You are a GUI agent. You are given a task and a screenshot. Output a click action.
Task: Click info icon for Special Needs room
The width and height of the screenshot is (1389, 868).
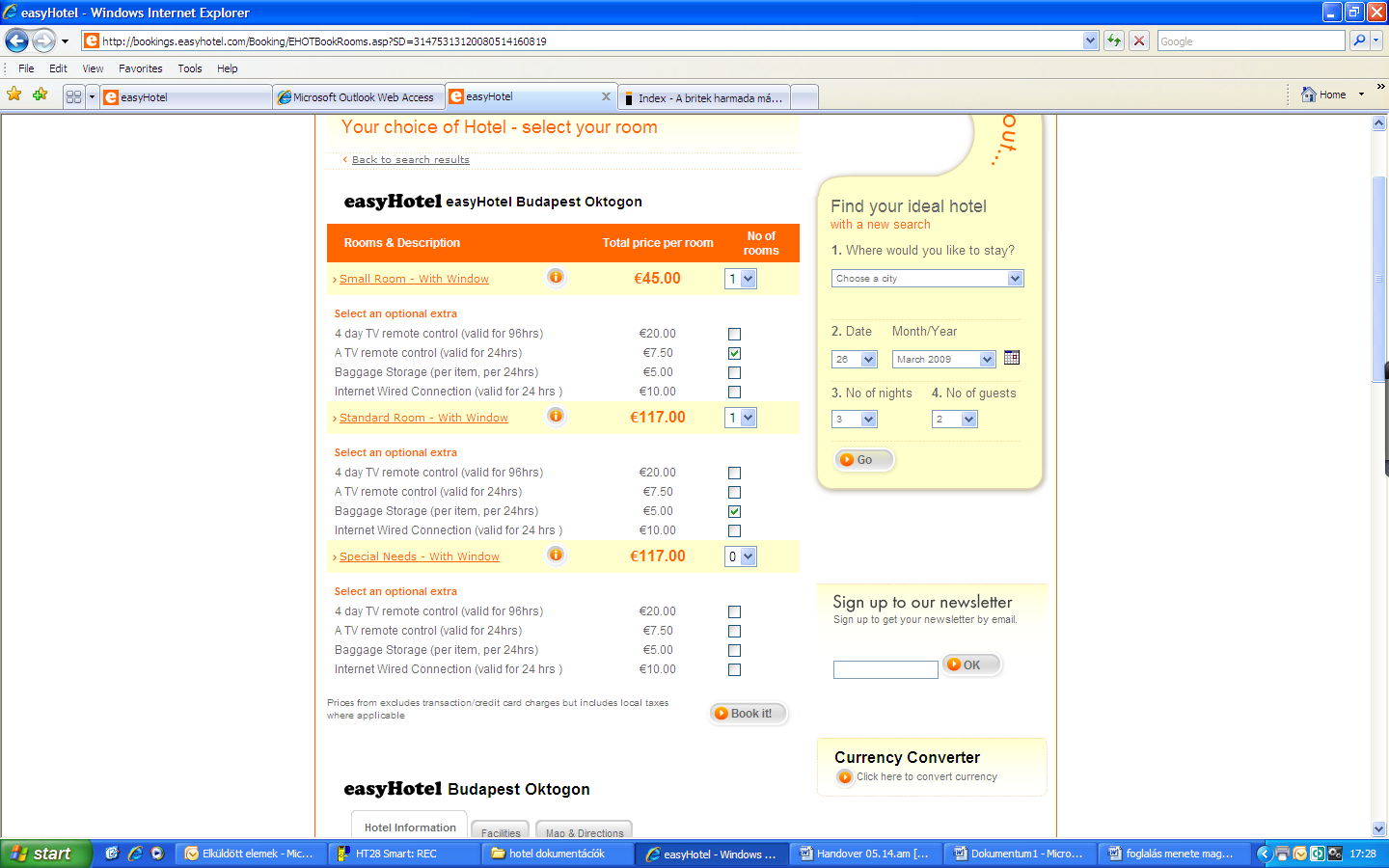[556, 555]
